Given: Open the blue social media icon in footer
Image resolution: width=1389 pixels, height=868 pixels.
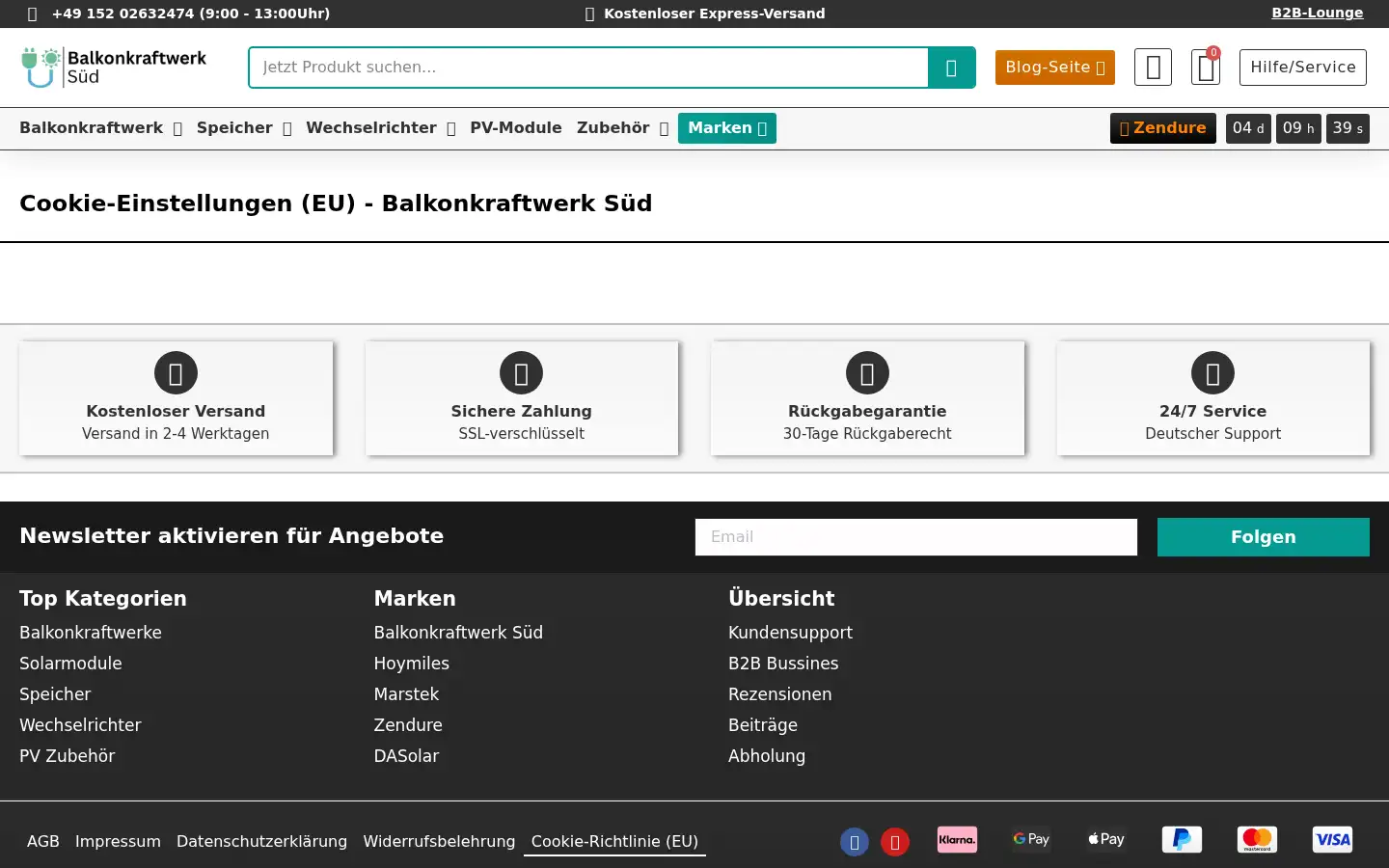Looking at the screenshot, I should (x=855, y=842).
